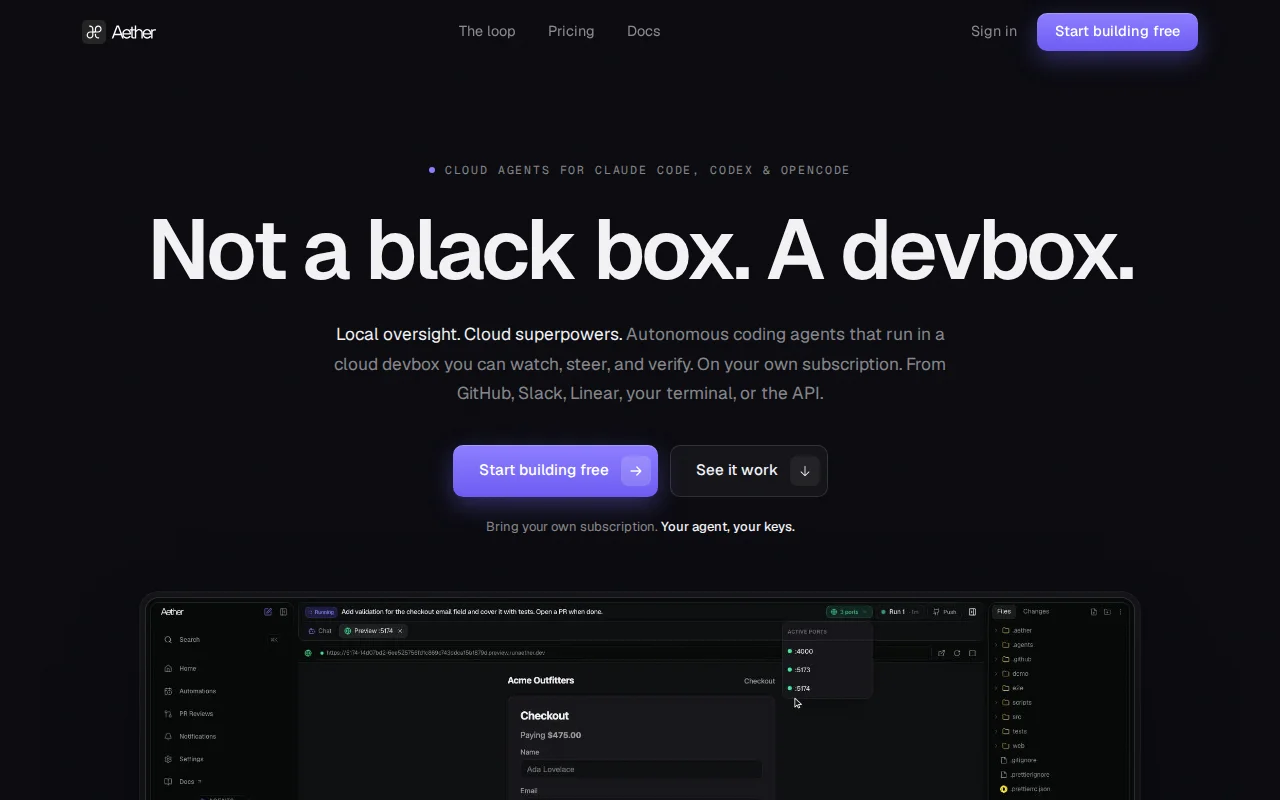Viewport: 1280px width, 800px height.
Task: Click the square viewport icon right of the refresh icon
Action: (972, 653)
